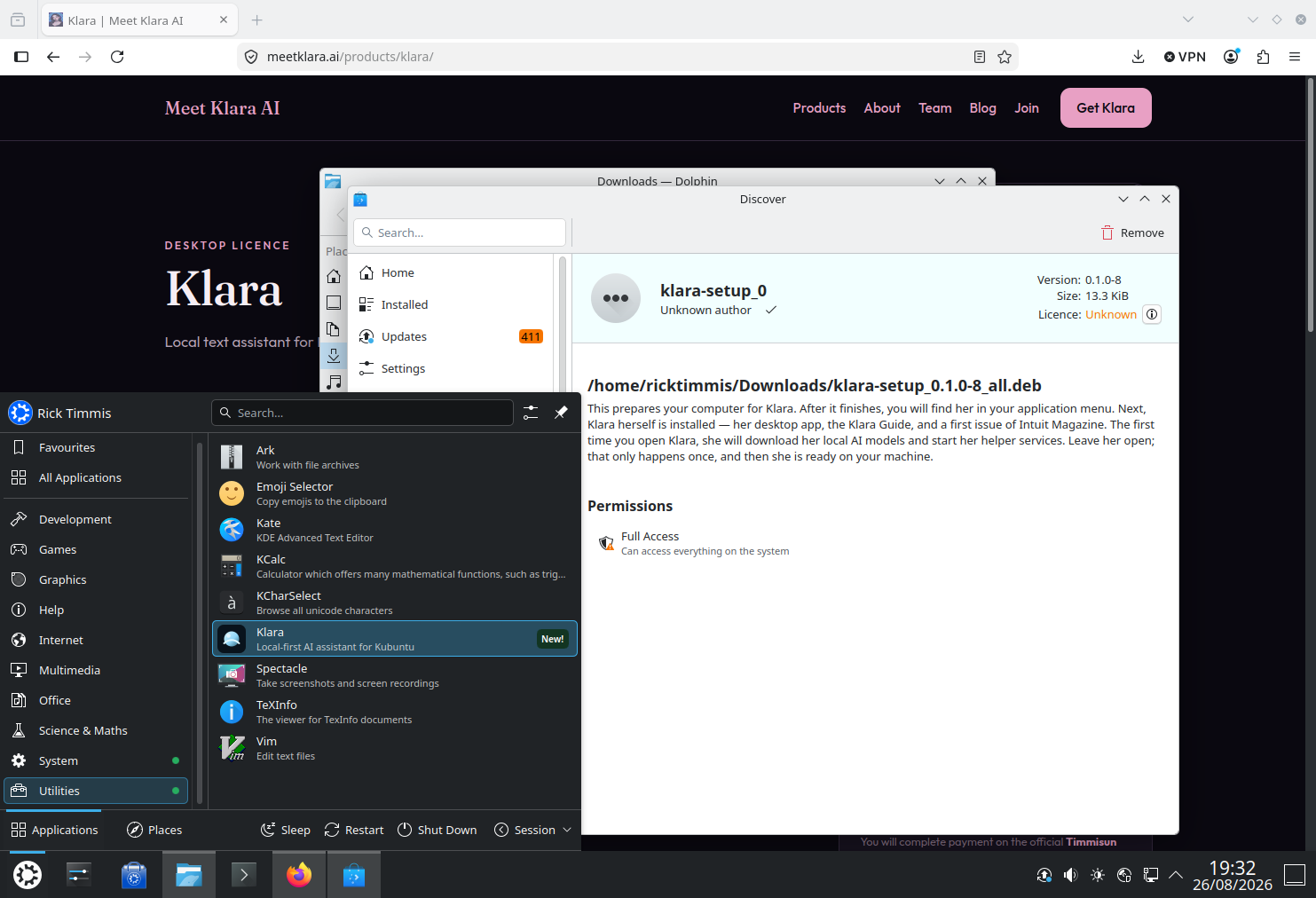
Task: Click the clock in the taskbar
Action: [x=1233, y=875]
